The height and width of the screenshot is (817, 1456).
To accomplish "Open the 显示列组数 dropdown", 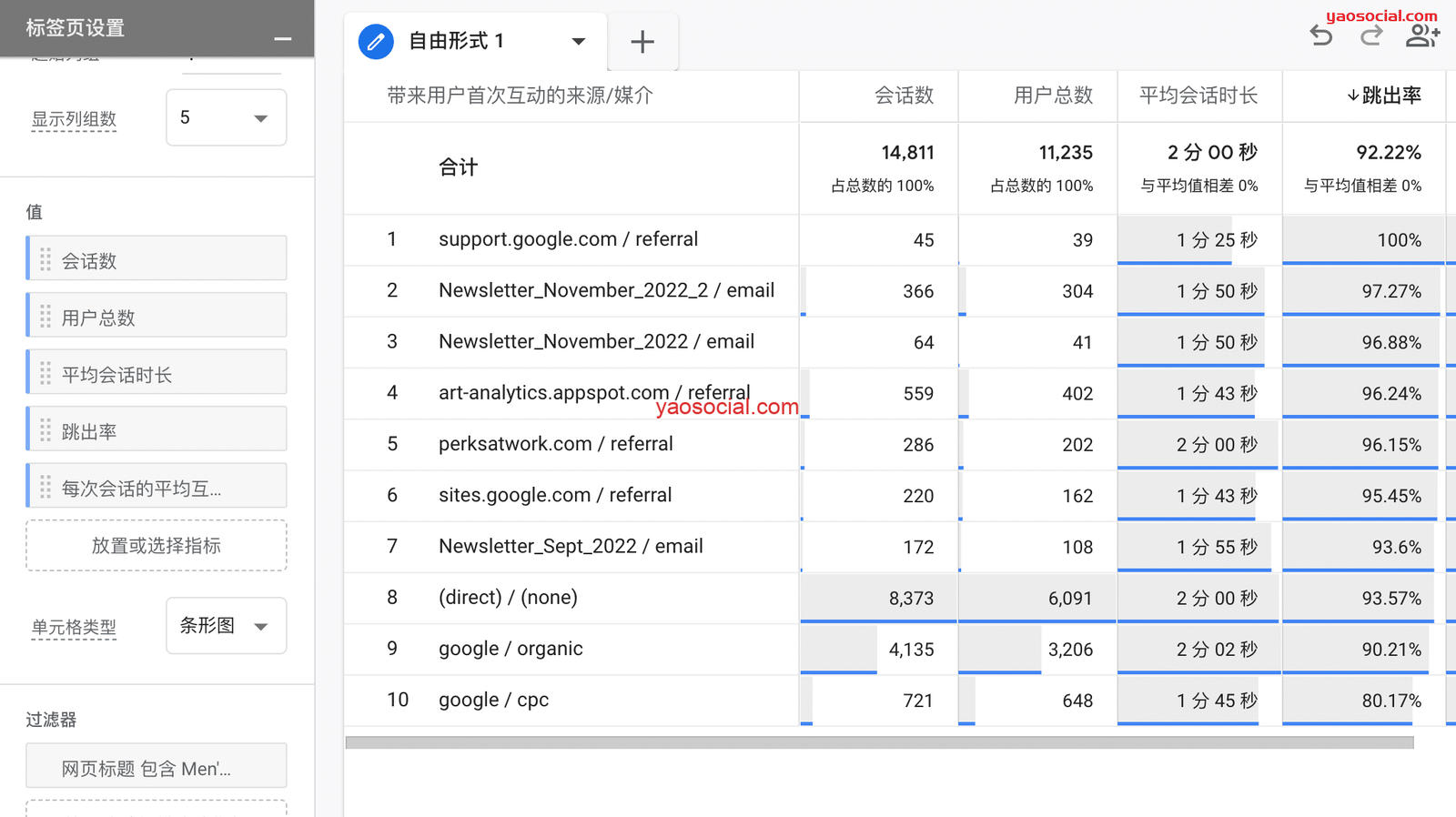I will tap(226, 117).
